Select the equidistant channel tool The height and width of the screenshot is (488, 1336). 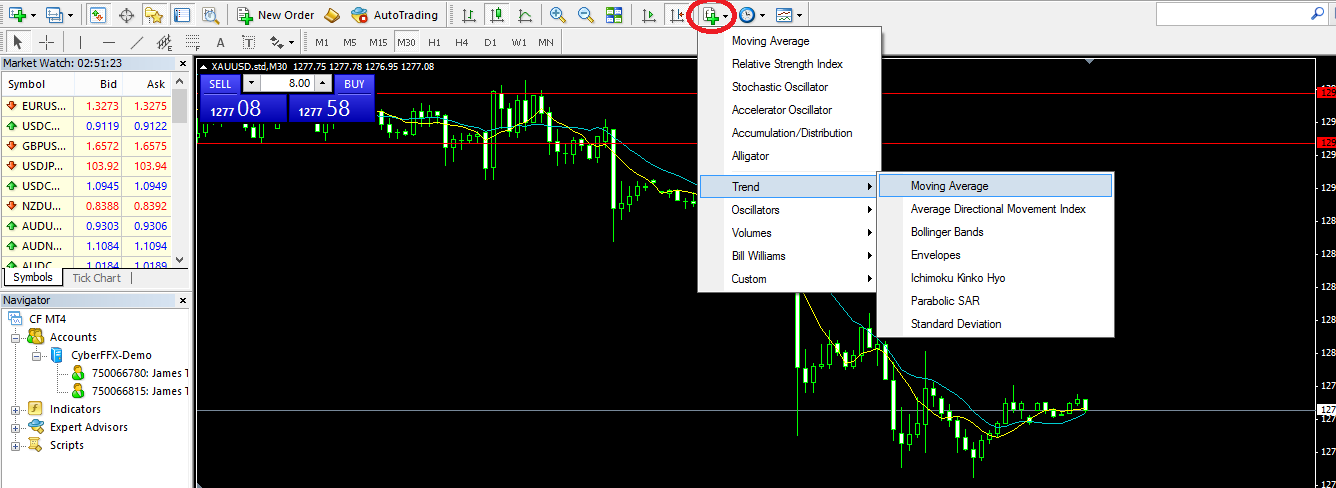click(164, 42)
